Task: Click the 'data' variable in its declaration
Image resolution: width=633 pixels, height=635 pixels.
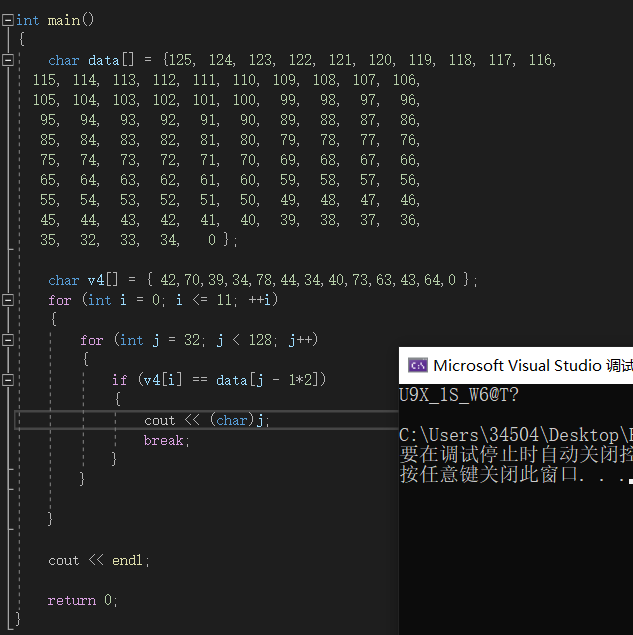Action: click(104, 60)
